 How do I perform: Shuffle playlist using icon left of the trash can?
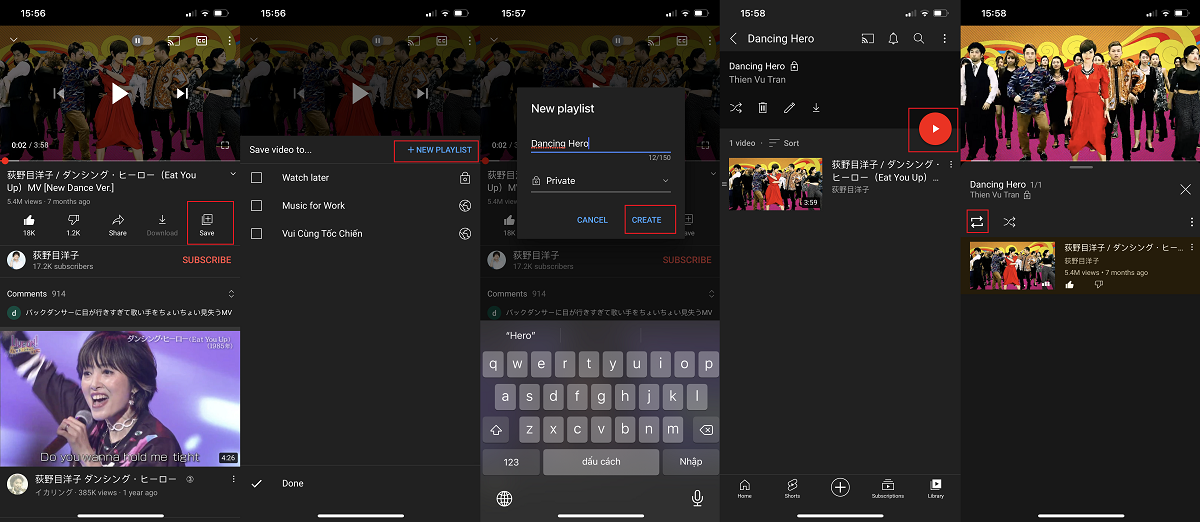coord(736,107)
